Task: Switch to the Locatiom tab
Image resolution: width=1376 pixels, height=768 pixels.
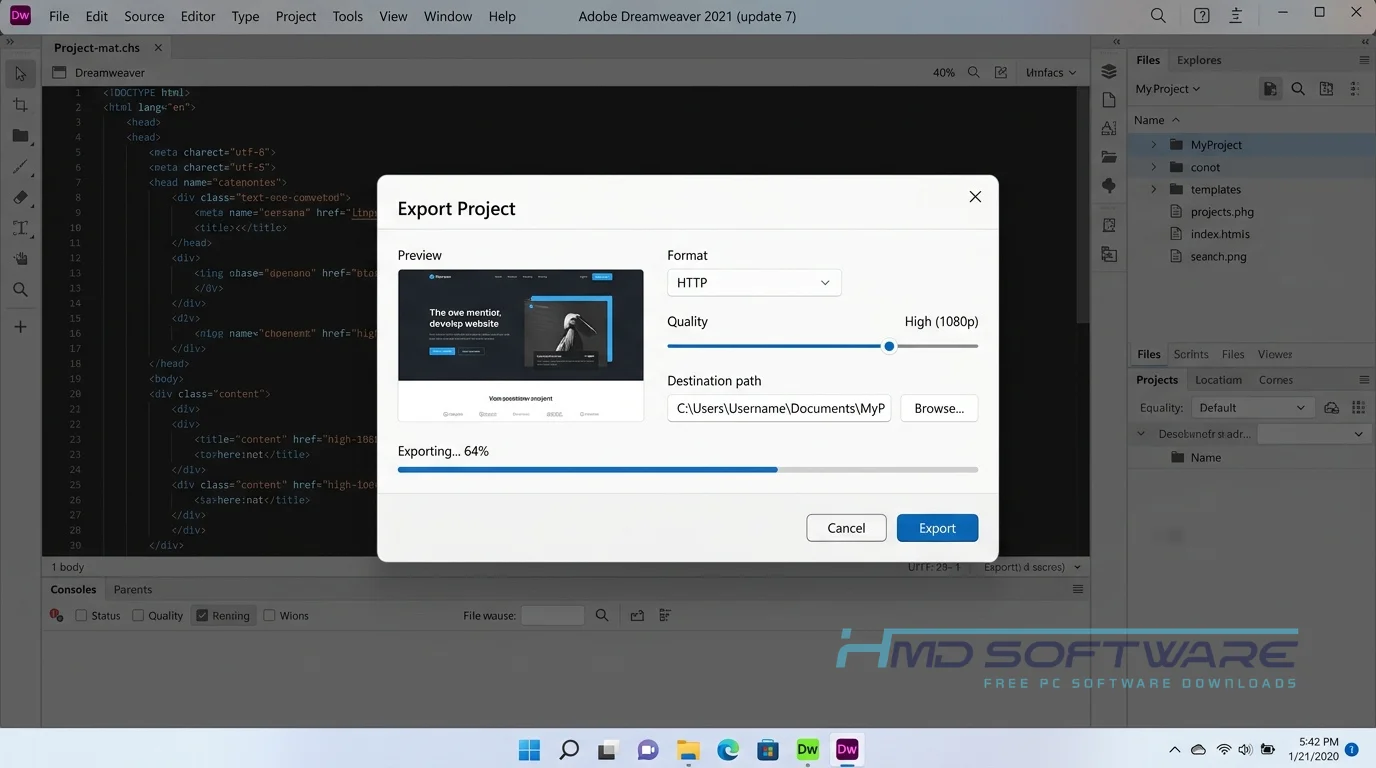Action: click(1218, 380)
